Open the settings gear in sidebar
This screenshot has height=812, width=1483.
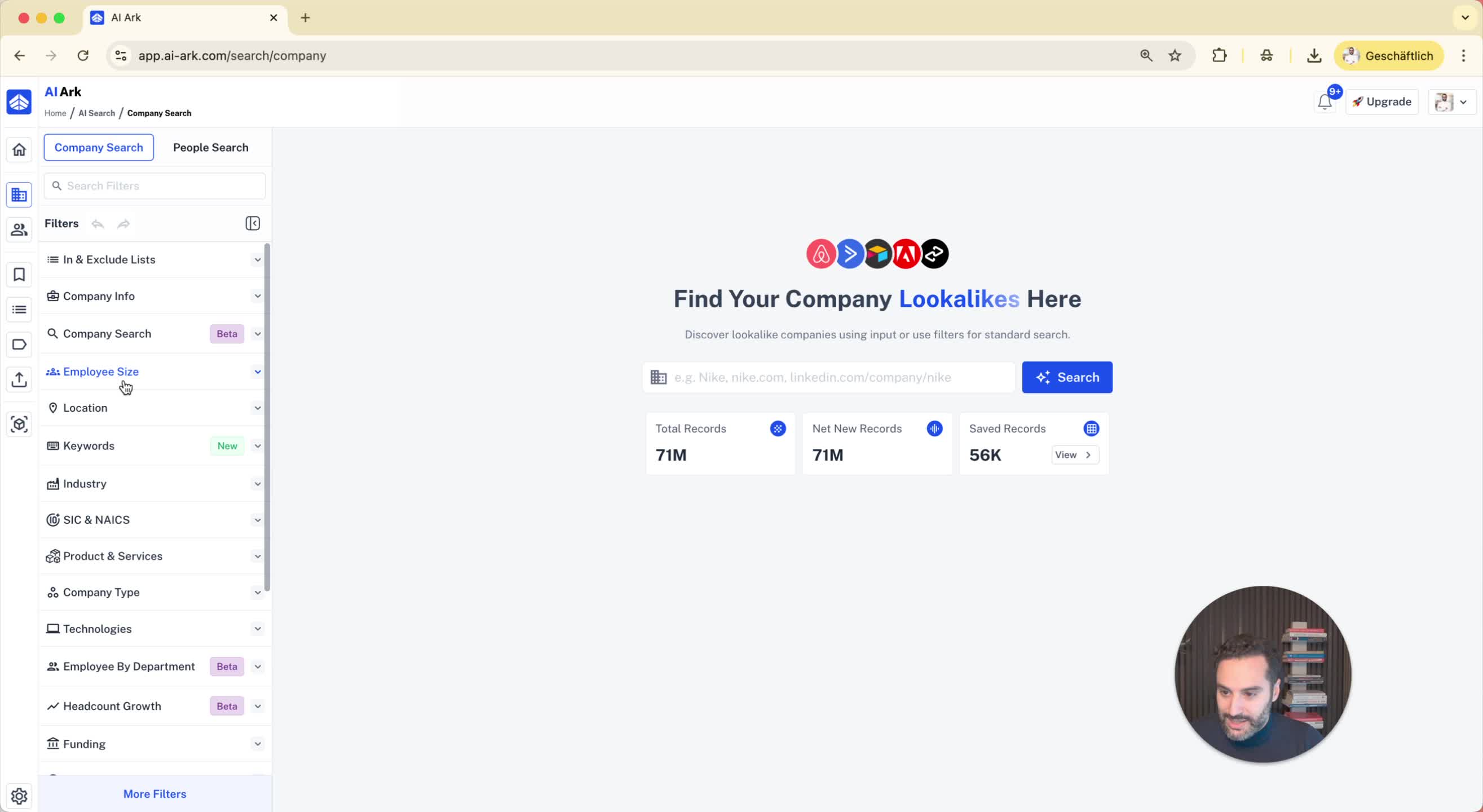tap(19, 795)
